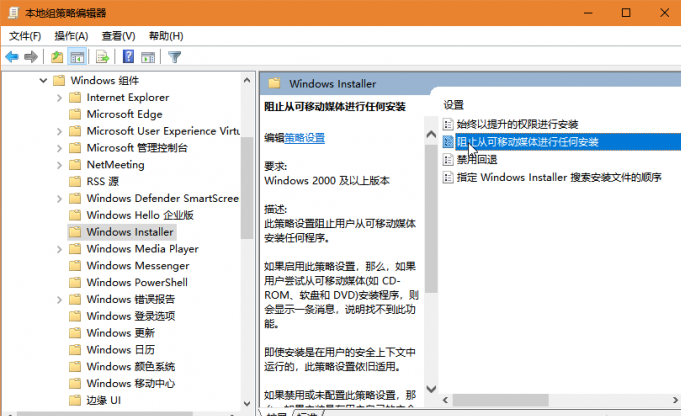Image resolution: width=681 pixels, height=416 pixels.
Task: Click the Group Policy Editor title bar icon
Action: click(x=13, y=13)
